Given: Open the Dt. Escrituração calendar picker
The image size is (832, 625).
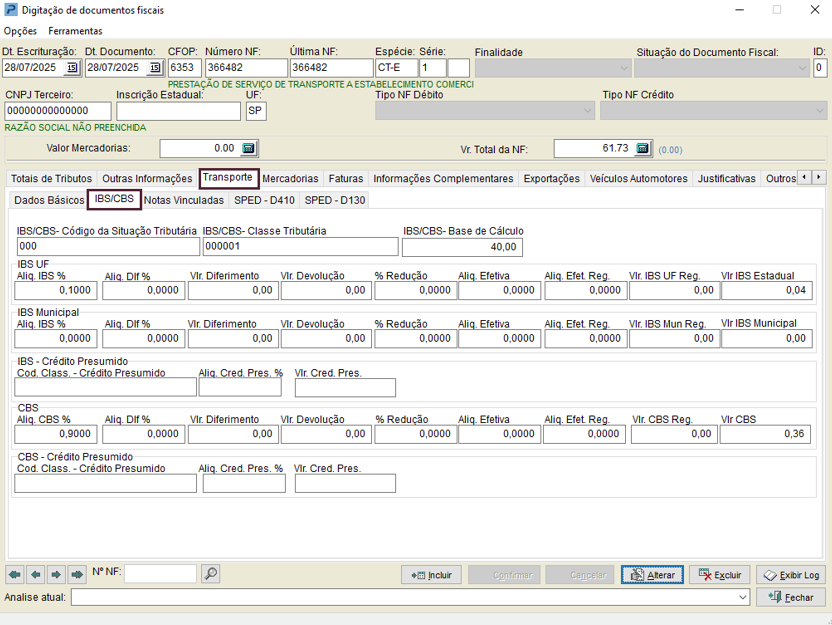Looking at the screenshot, I should click(71, 68).
